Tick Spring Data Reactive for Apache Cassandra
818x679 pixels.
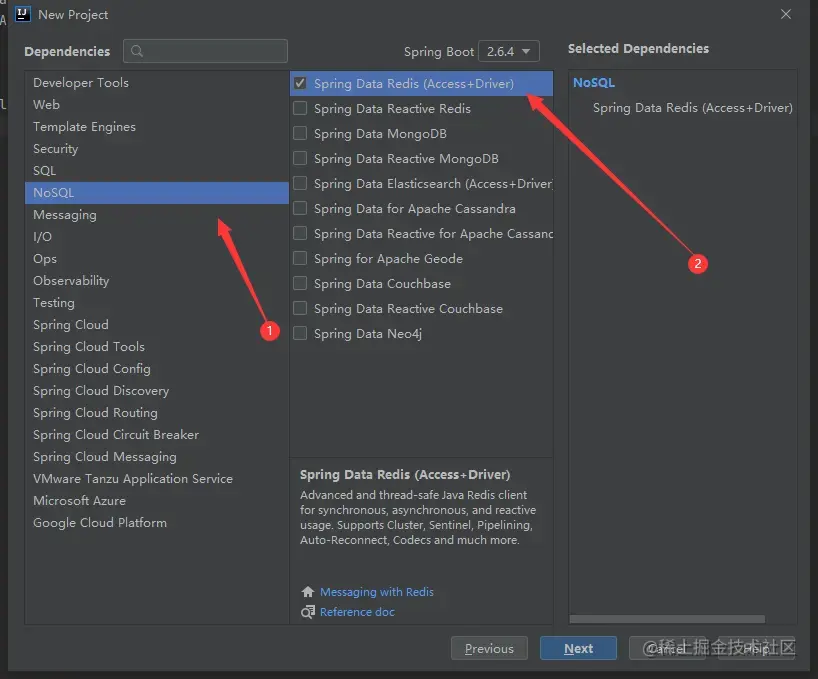pos(300,233)
